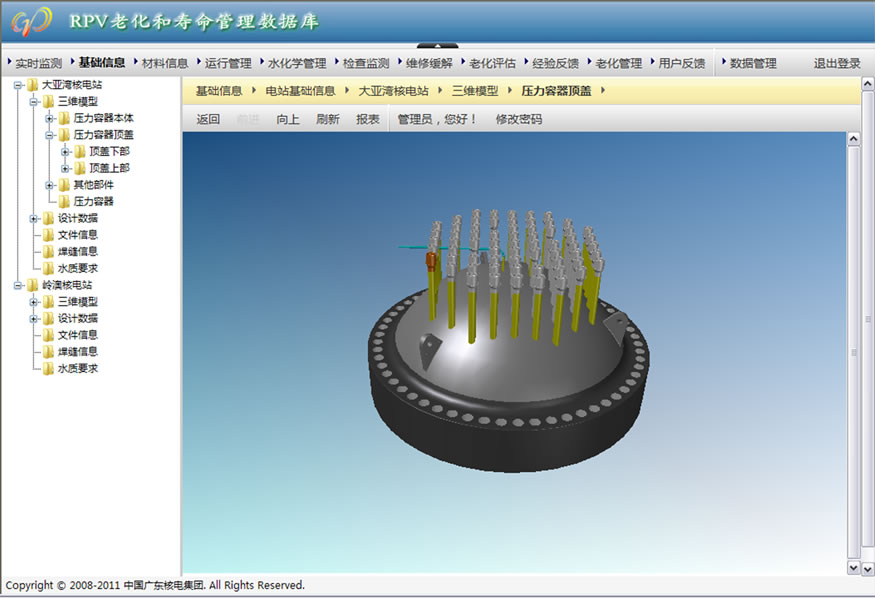
Task: Click the folder icon beside 压力容器本体
Action: click(x=64, y=118)
